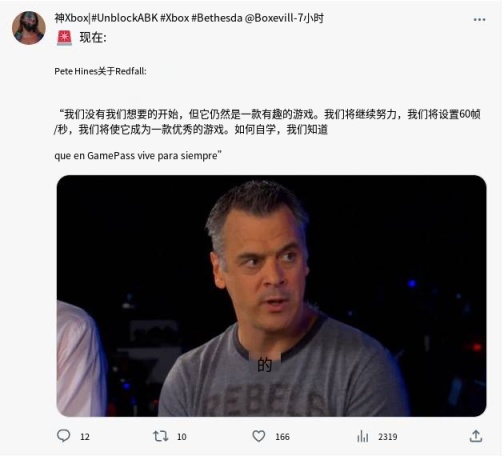Screen dimensions: 504x456
Task: Click the like count 166
Action: coord(282,437)
